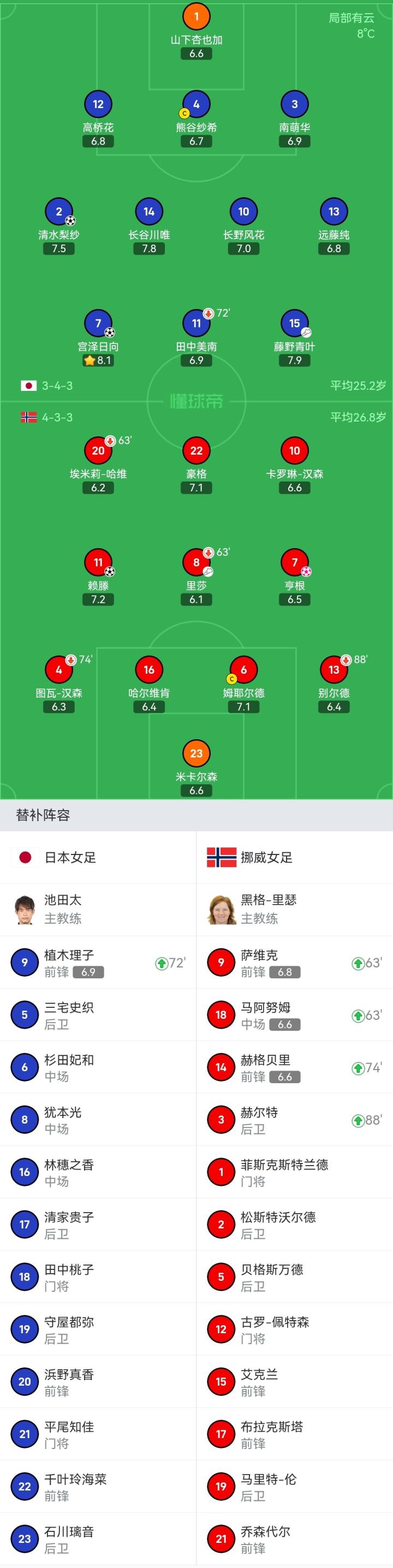Select 宫泽日向 number 7 player icon

pos(98,323)
